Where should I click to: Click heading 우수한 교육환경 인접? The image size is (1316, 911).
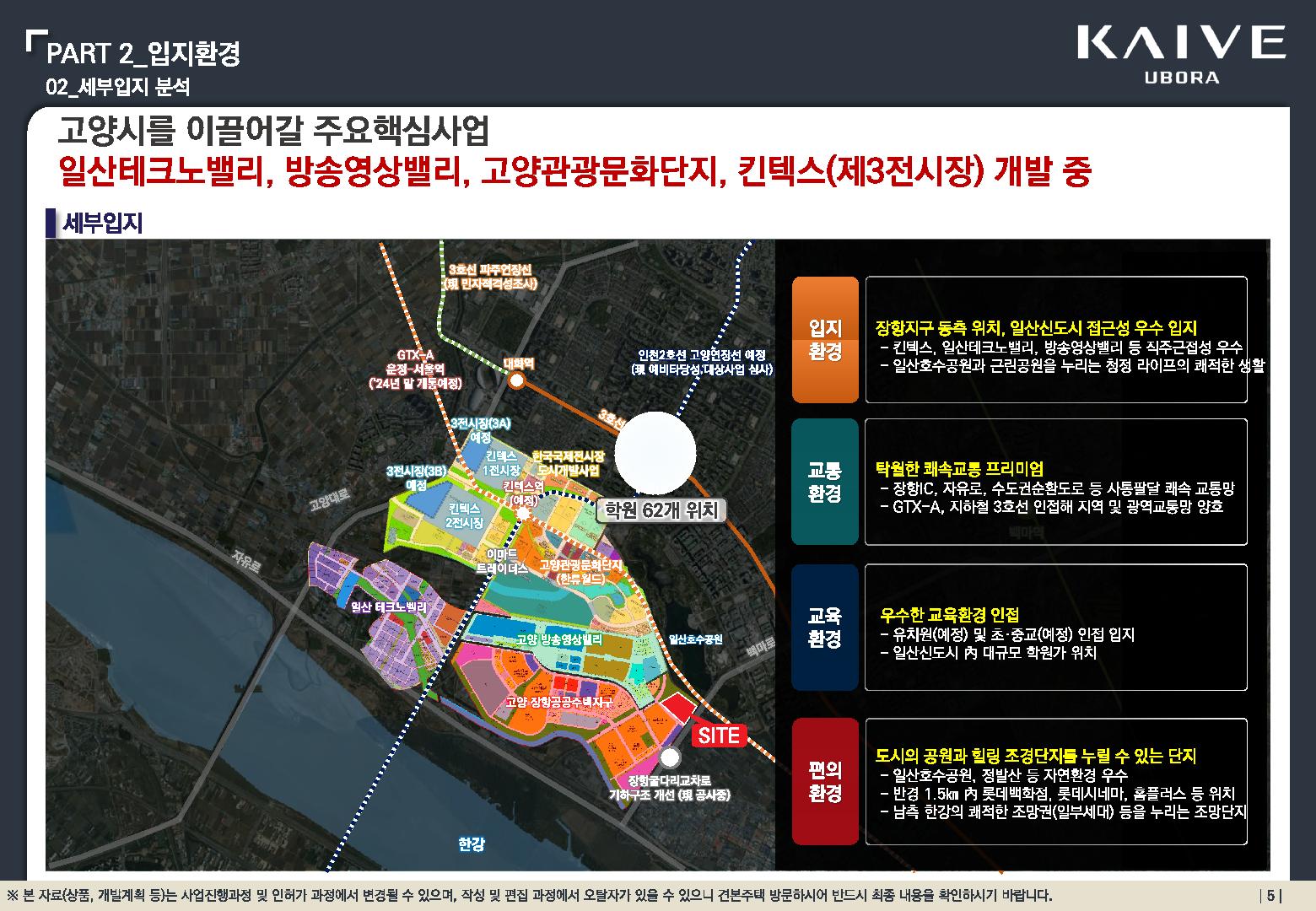(x=950, y=614)
